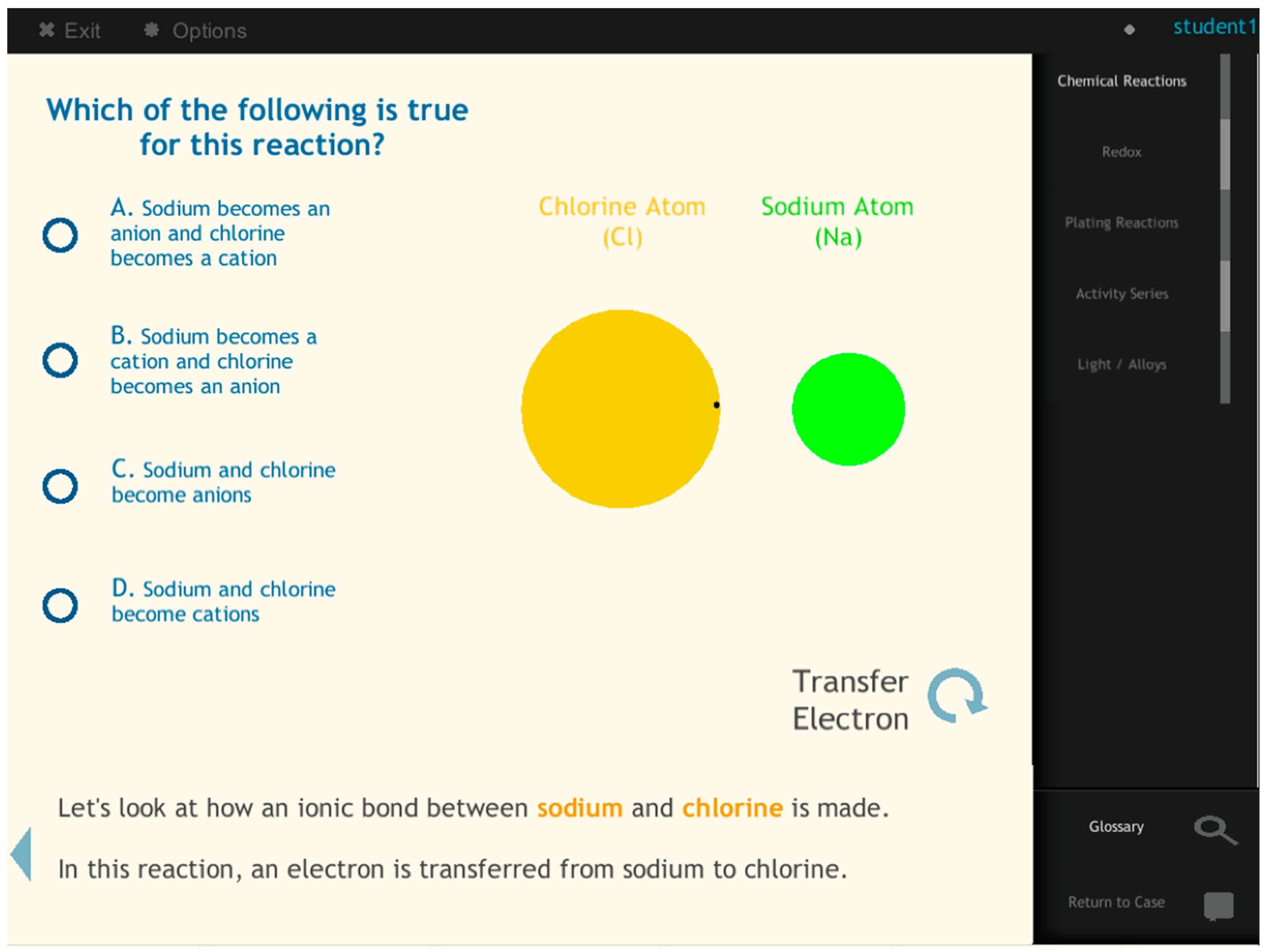Click the student1 username link
This screenshot has height=952, width=1265.
(1214, 27)
